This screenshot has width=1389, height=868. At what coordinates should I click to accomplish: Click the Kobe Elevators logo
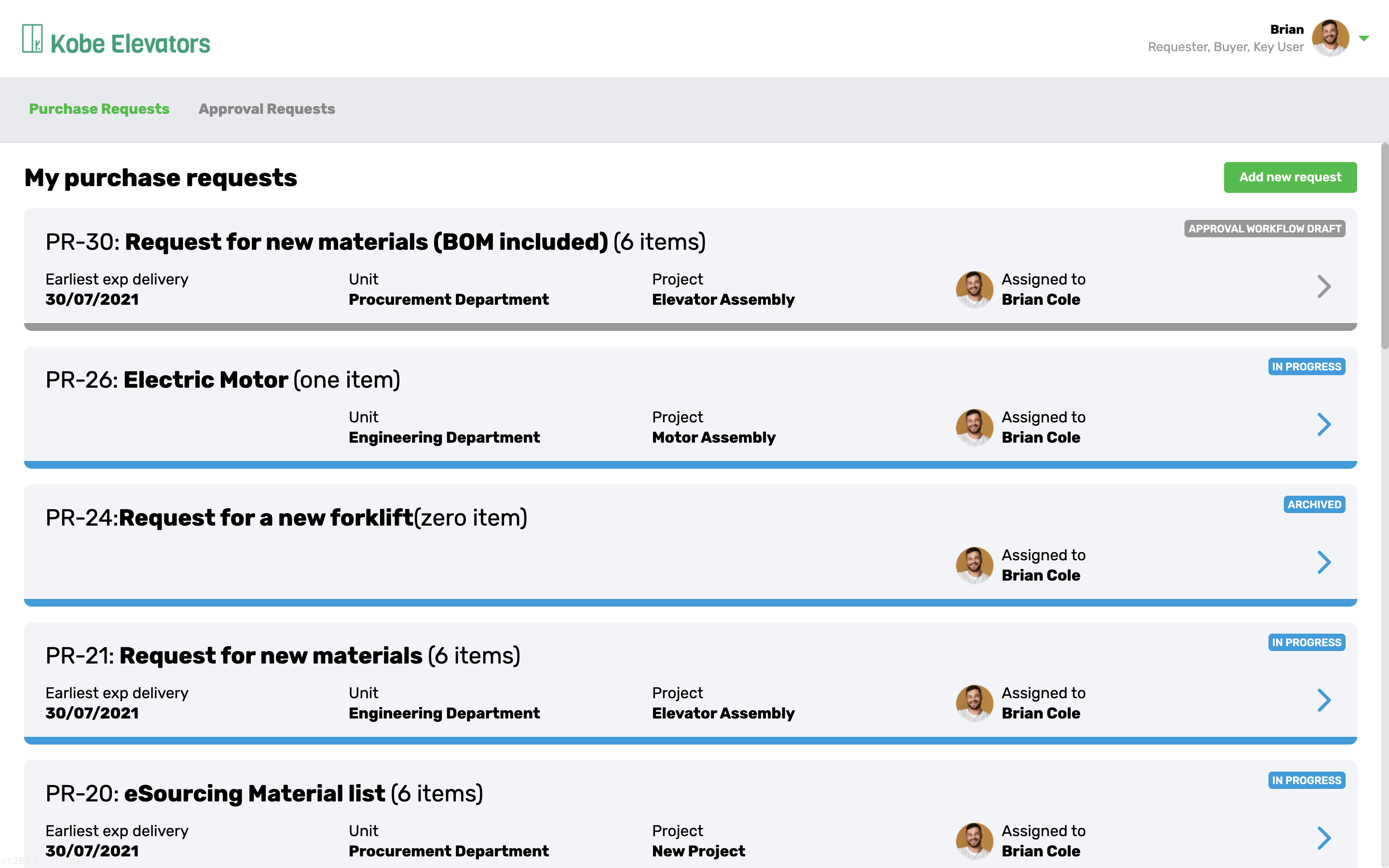[115, 39]
